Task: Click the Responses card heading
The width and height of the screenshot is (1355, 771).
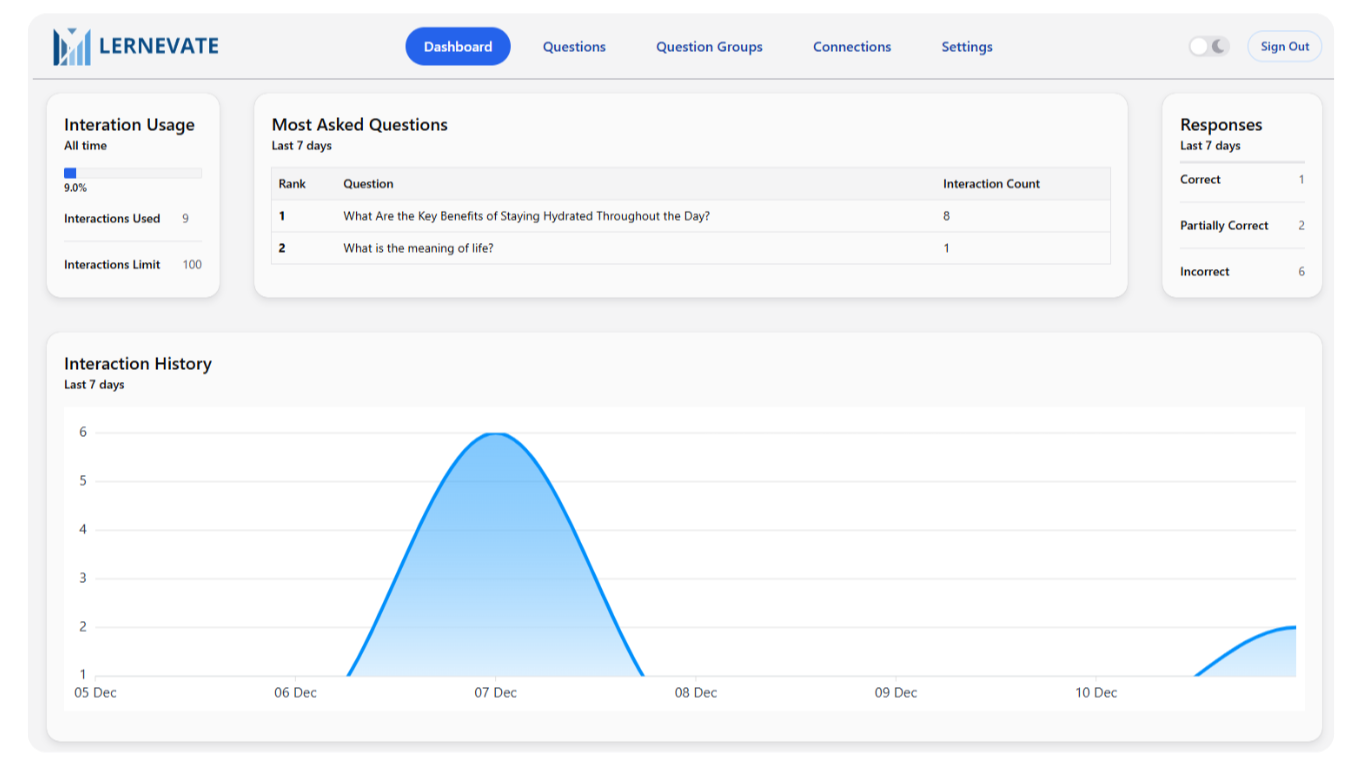Action: click(1221, 125)
